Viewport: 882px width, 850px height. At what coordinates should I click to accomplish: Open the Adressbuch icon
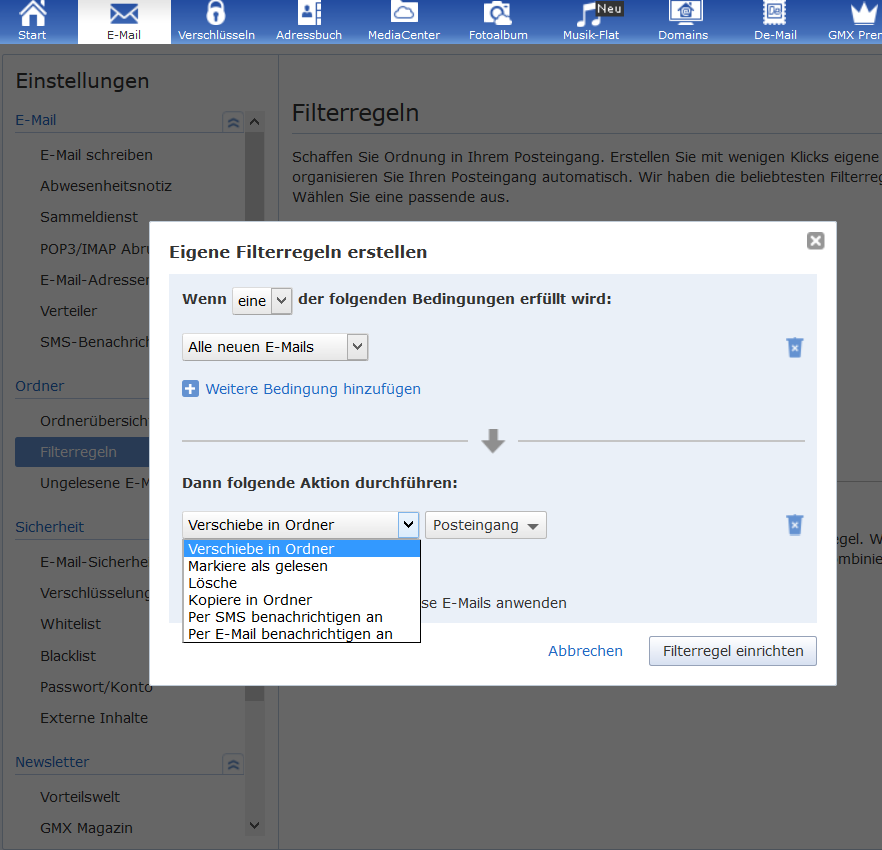[x=309, y=14]
